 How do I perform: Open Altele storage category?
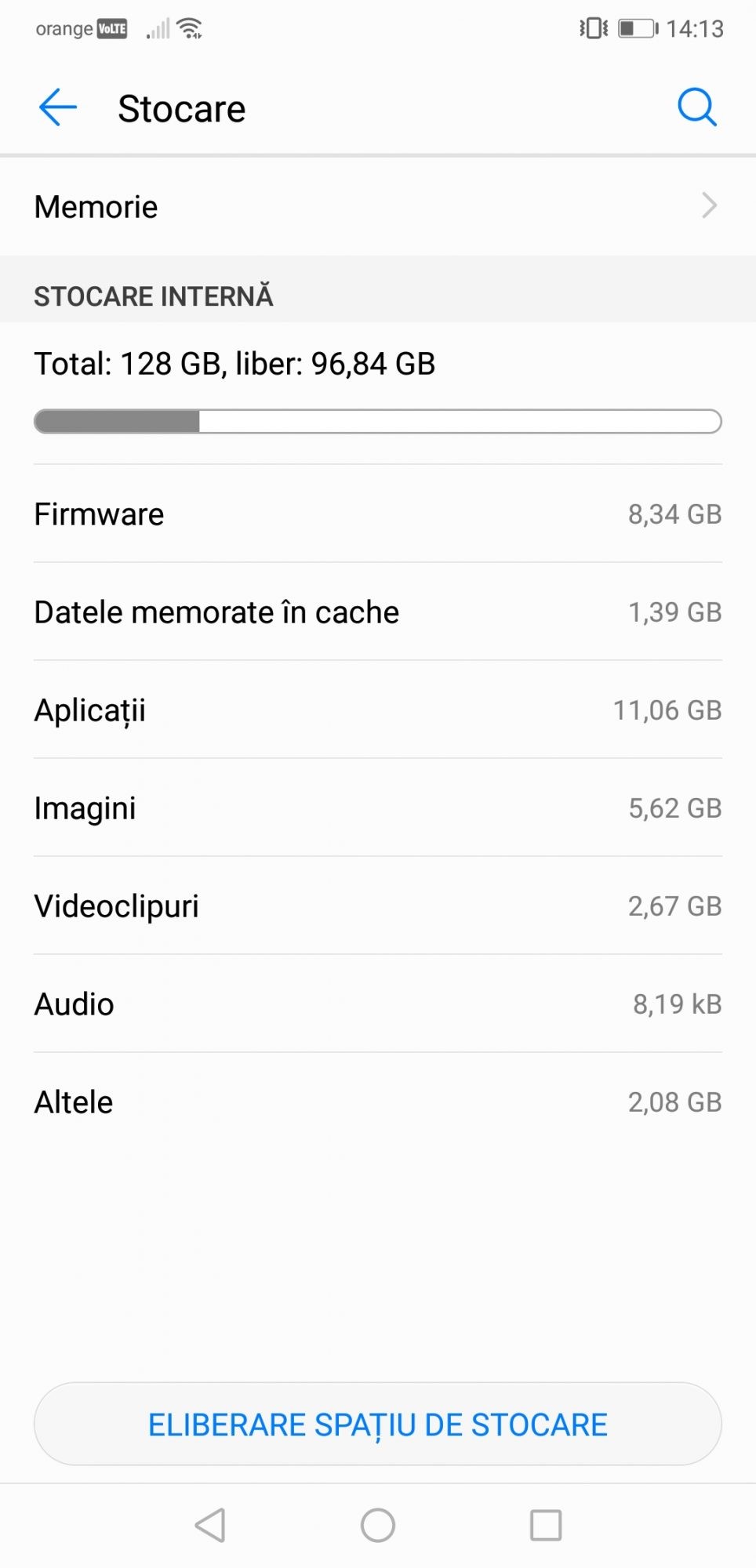tap(377, 1102)
